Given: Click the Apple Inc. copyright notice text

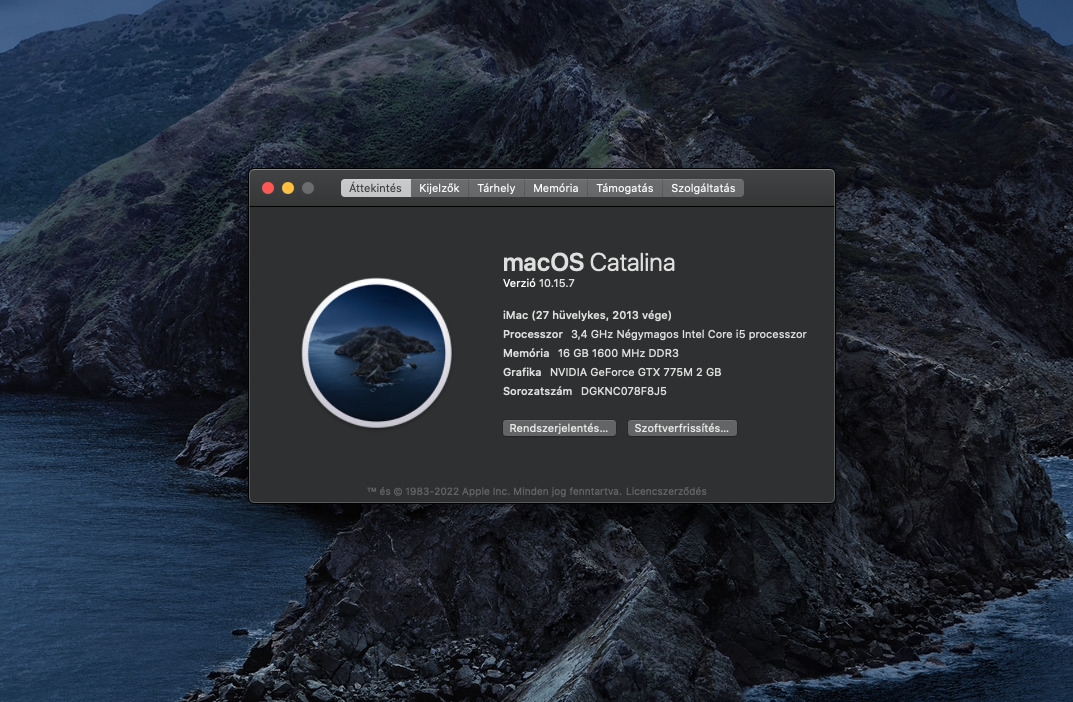Looking at the screenshot, I should [x=494, y=491].
